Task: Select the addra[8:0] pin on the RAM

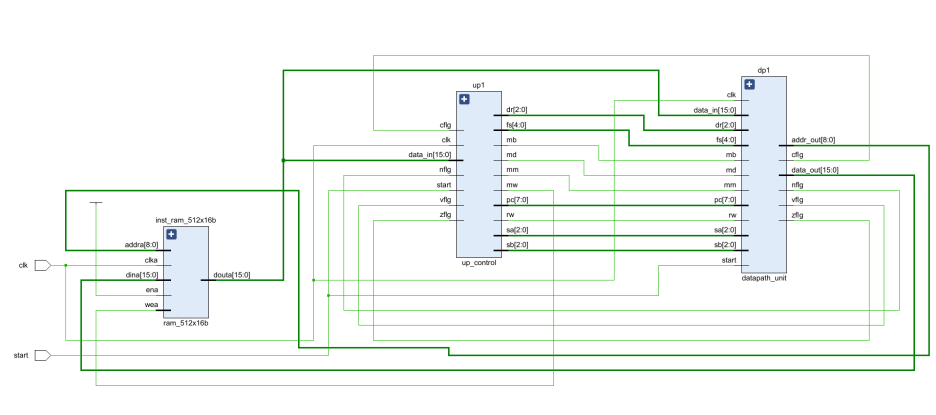Action: (141, 245)
